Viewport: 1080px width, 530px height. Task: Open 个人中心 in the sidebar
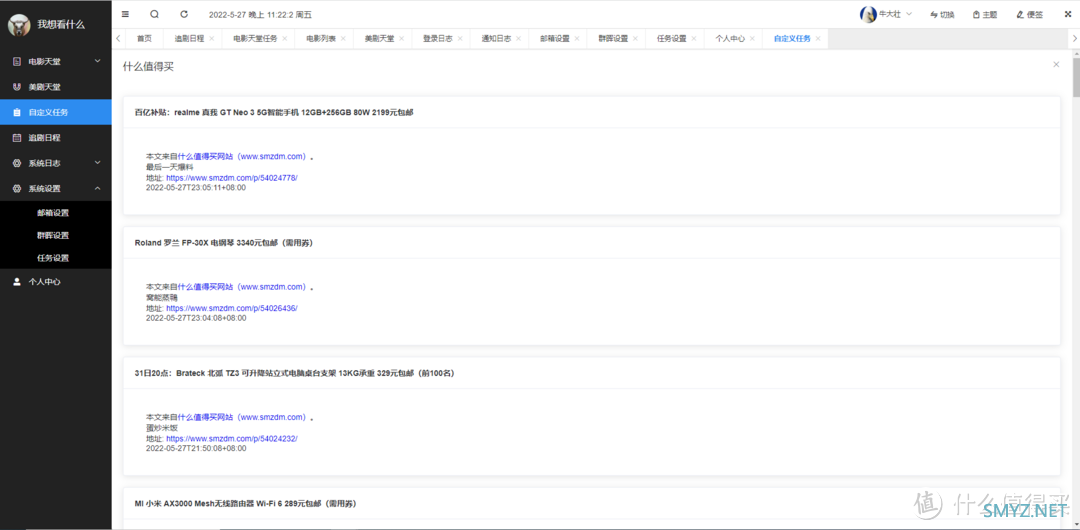[56, 281]
